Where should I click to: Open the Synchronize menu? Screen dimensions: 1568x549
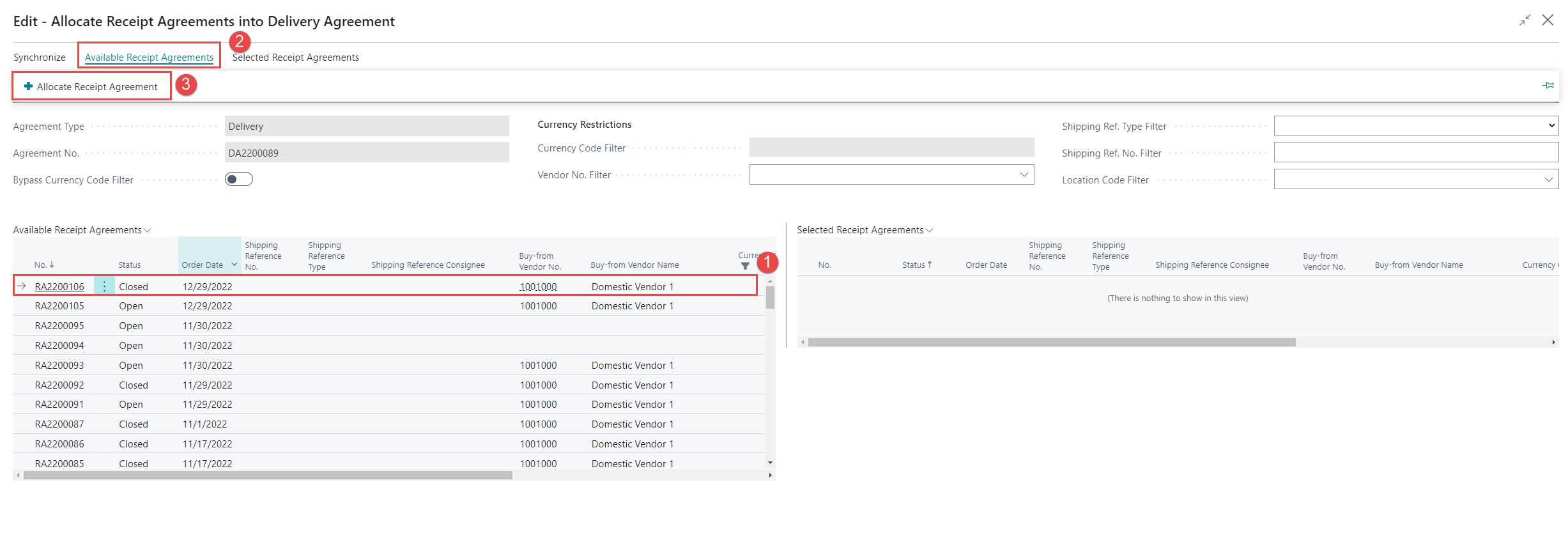click(40, 58)
